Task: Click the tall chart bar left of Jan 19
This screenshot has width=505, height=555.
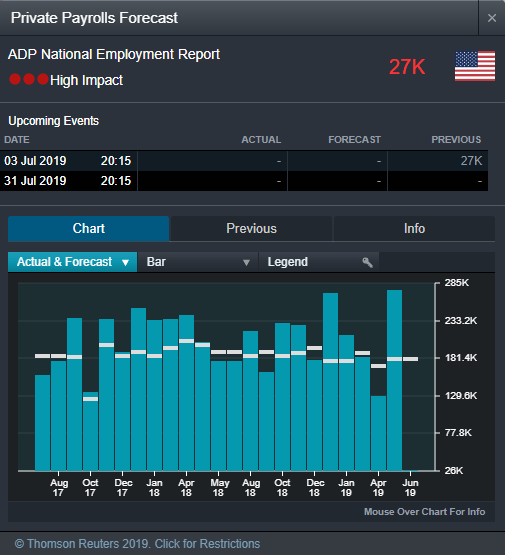Action: click(x=330, y=382)
